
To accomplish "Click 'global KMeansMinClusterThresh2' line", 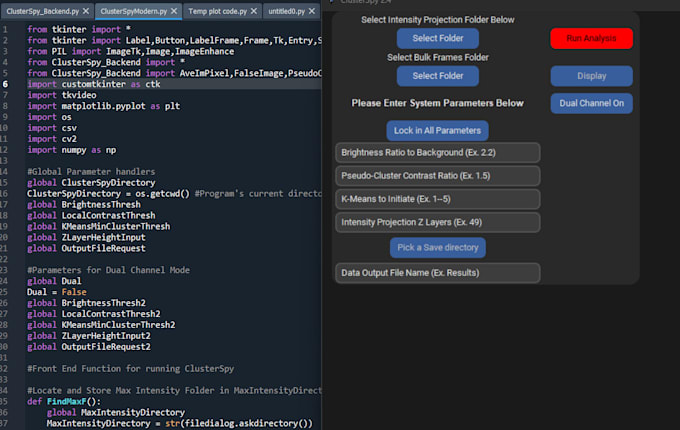I will pyautogui.click(x=101, y=325).
